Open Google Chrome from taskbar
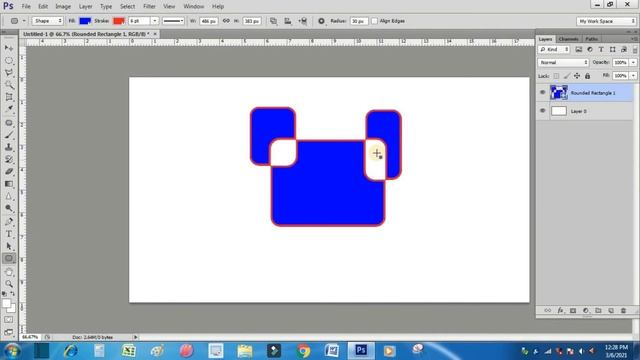Image resolution: width=640 pixels, height=360 pixels. point(303,351)
